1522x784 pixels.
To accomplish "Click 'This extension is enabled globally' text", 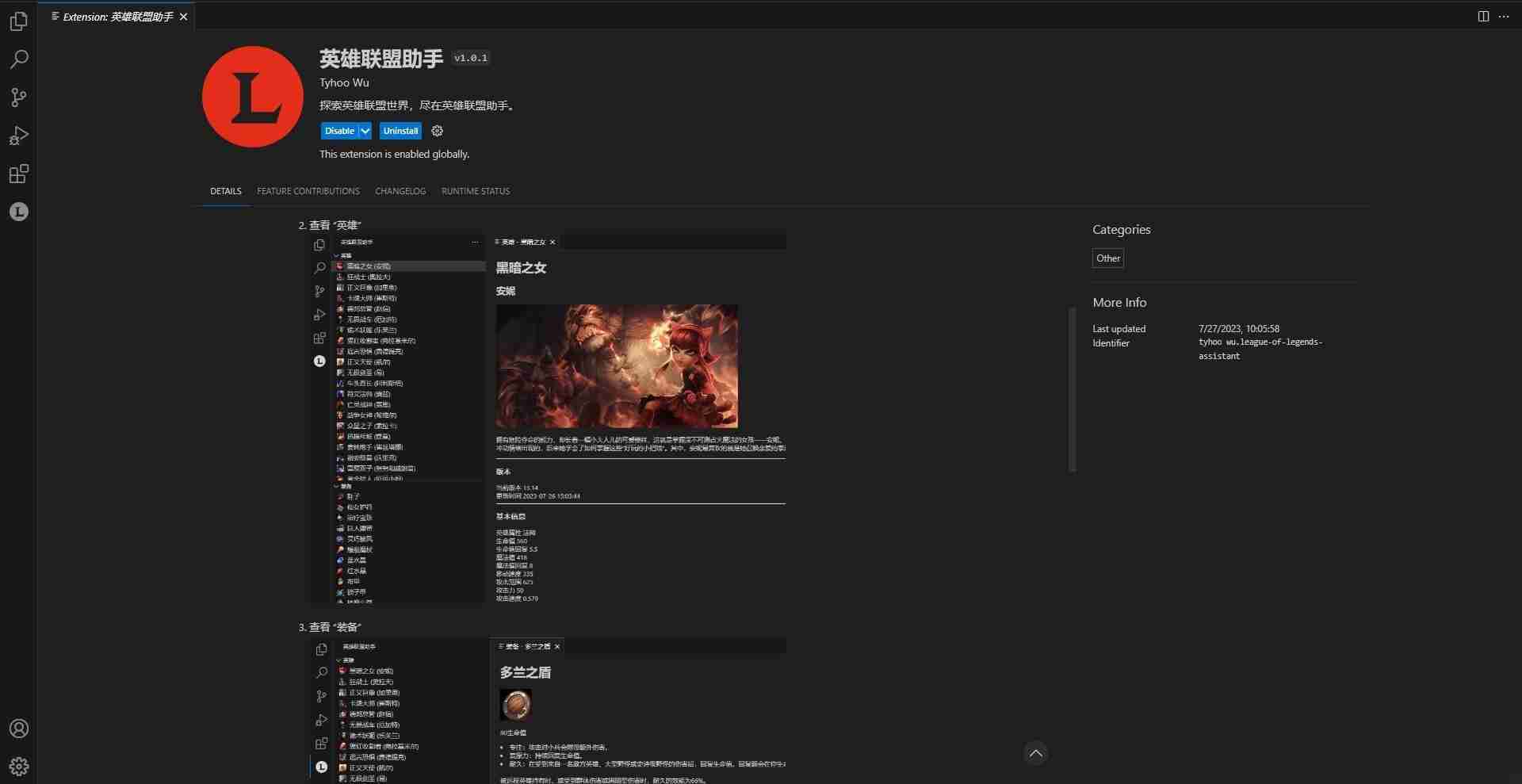I will [x=395, y=155].
